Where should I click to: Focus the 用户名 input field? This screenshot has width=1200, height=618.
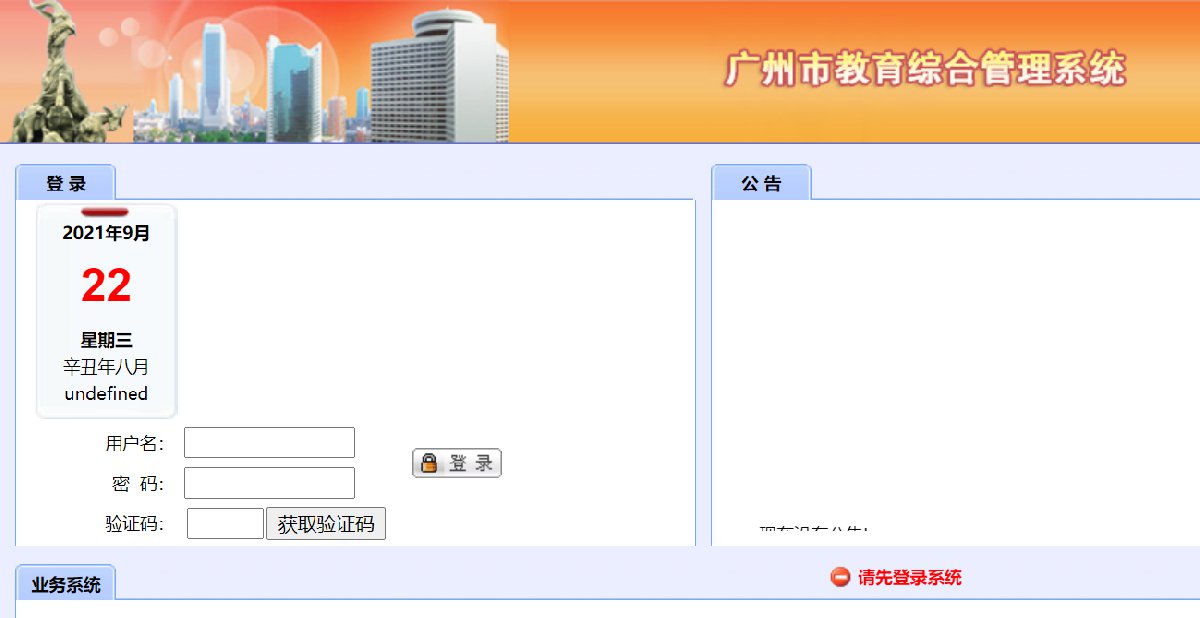269,442
